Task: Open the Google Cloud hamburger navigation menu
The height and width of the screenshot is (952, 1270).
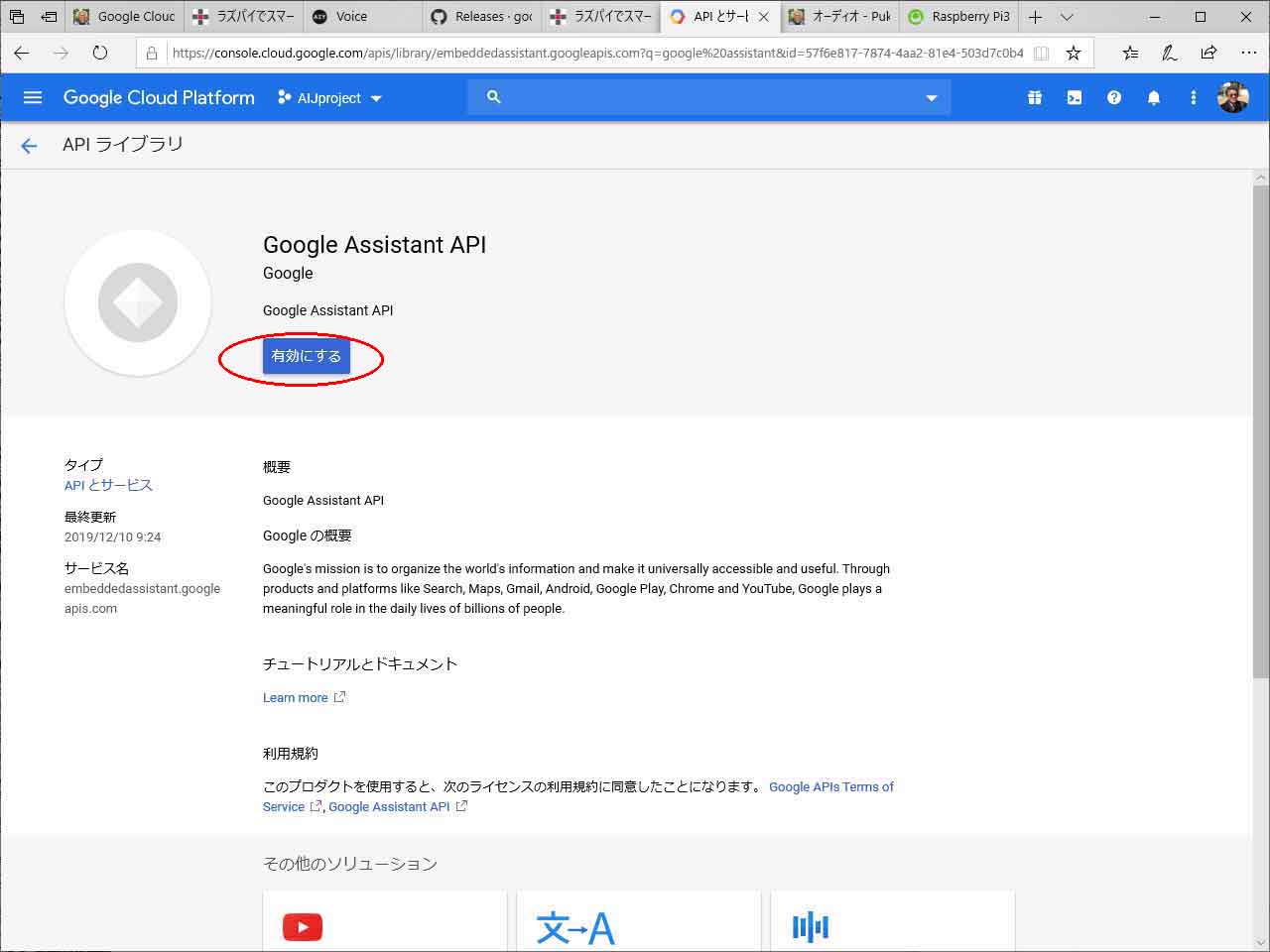Action: click(x=33, y=97)
